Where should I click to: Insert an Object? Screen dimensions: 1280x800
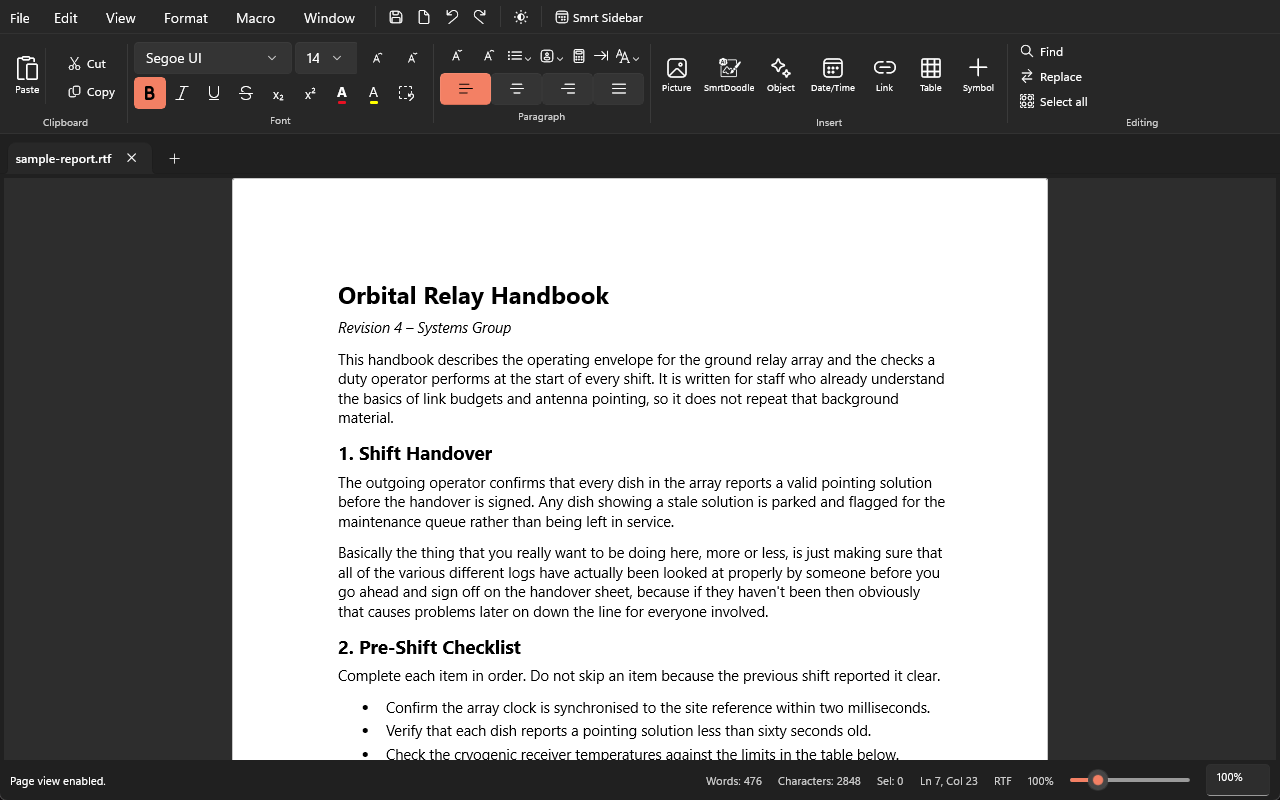tap(781, 75)
